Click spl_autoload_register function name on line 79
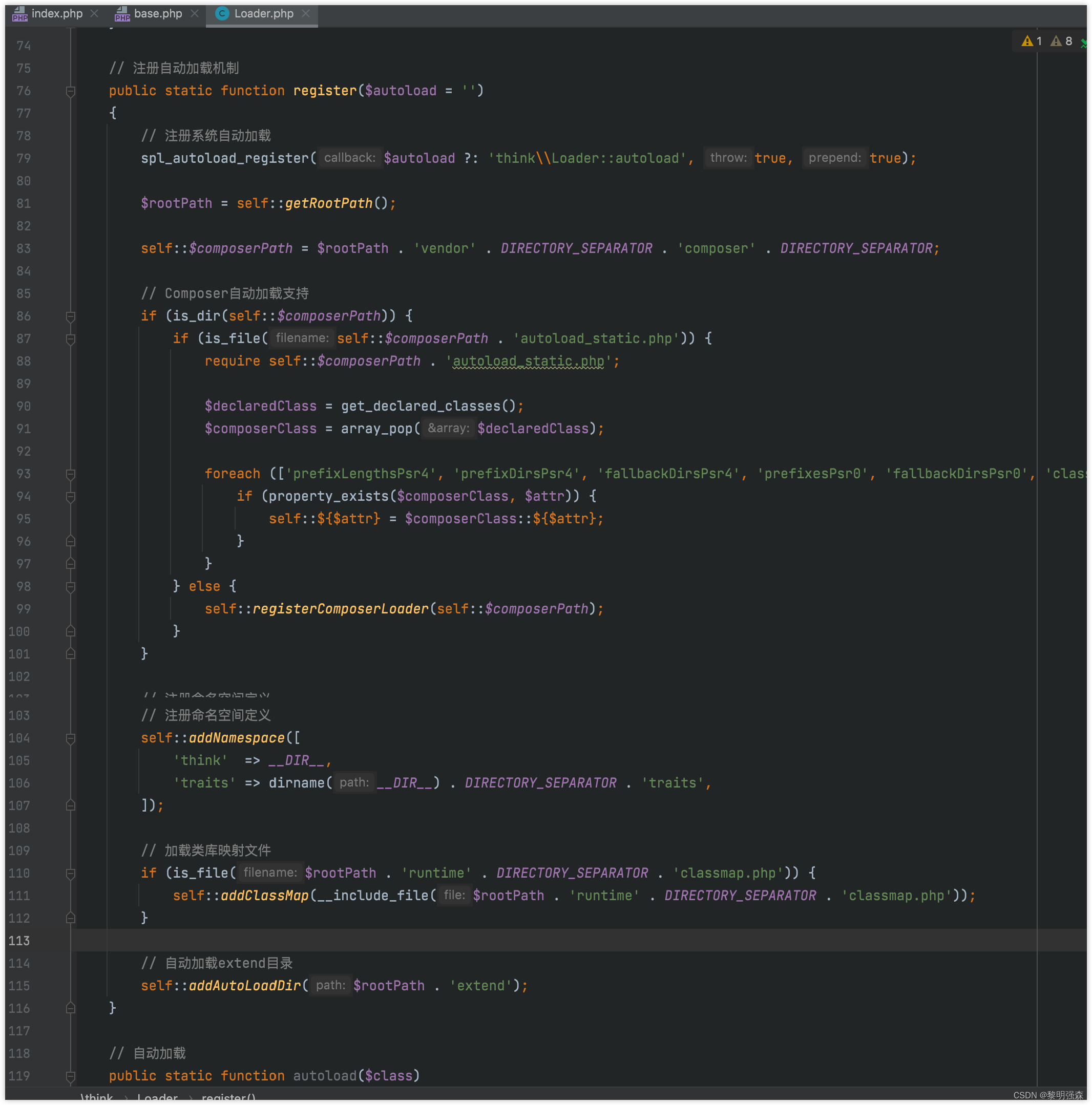1092x1105 pixels. [x=225, y=158]
